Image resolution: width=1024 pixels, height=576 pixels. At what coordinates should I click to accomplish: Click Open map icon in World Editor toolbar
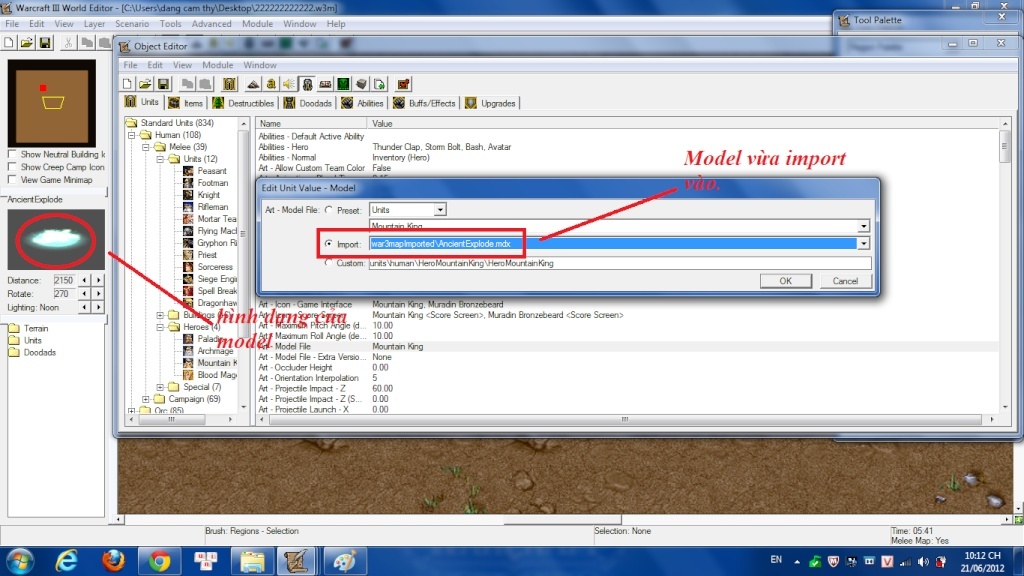pos(27,43)
